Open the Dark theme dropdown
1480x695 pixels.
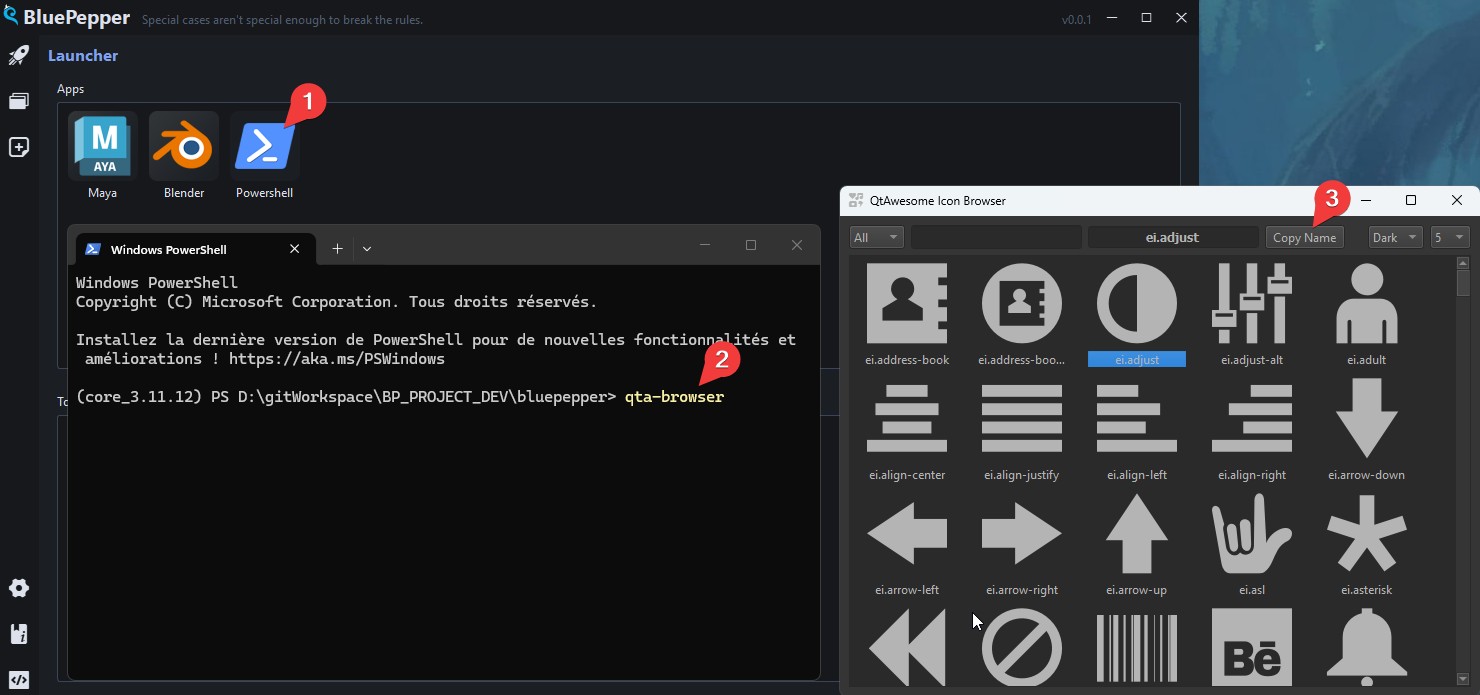(1396, 238)
